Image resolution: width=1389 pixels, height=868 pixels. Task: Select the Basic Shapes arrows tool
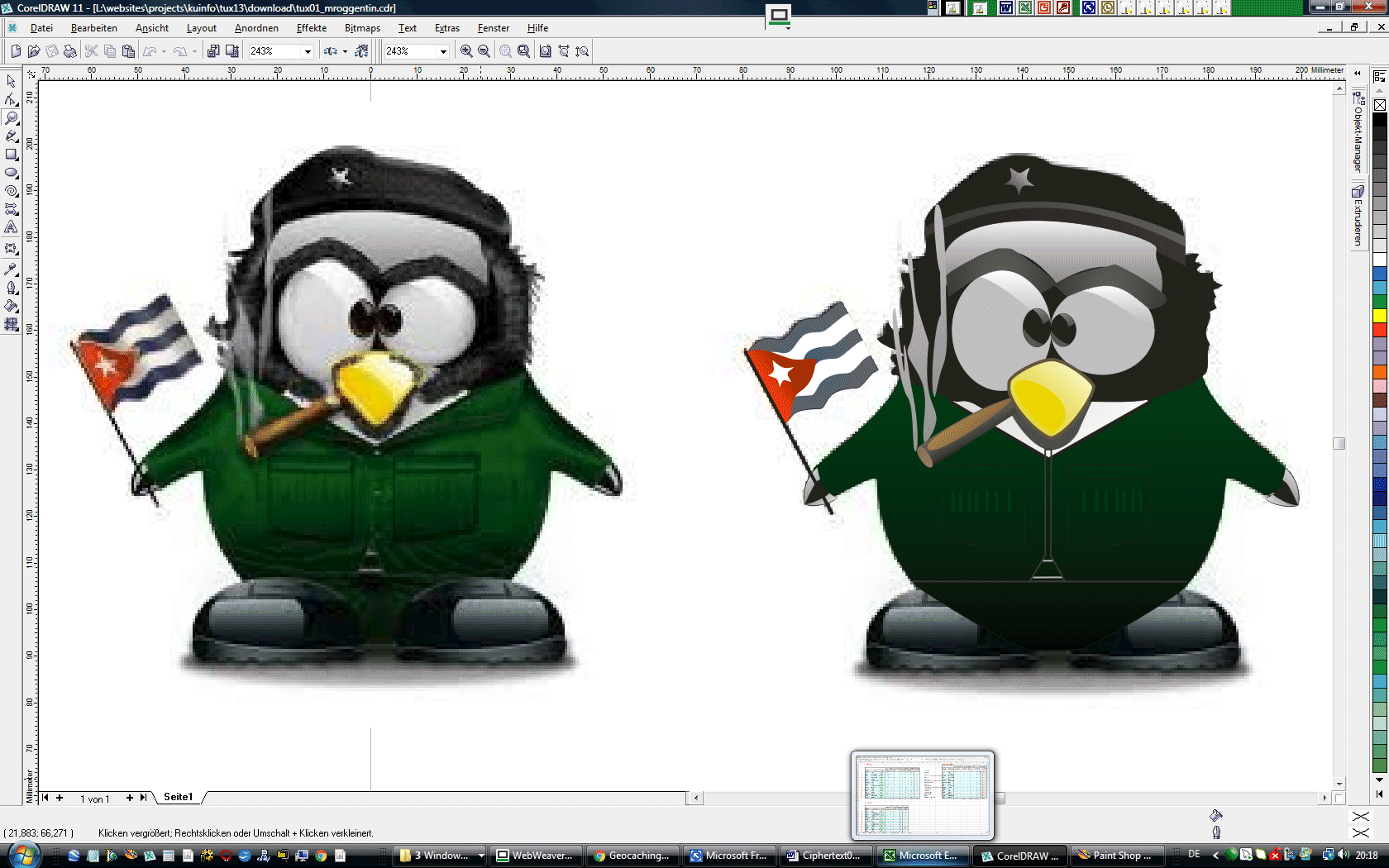tap(11, 208)
